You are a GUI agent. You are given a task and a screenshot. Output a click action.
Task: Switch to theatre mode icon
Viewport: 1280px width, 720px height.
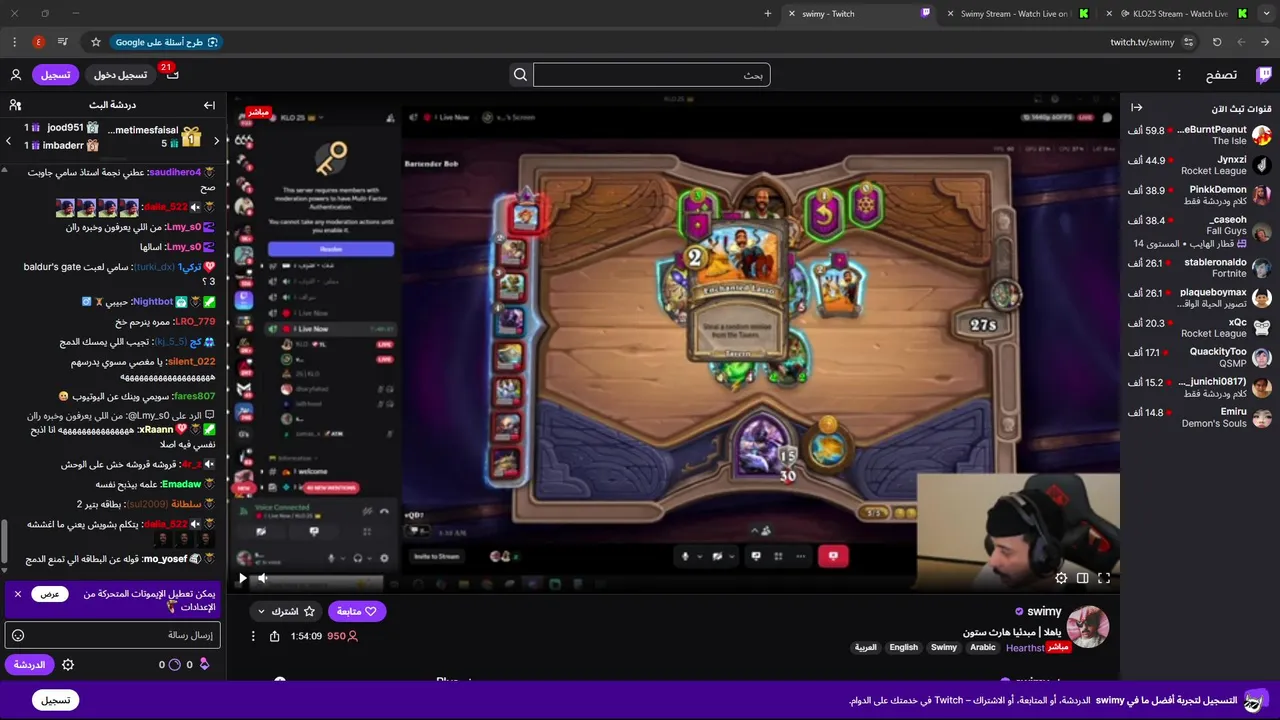(1082, 578)
